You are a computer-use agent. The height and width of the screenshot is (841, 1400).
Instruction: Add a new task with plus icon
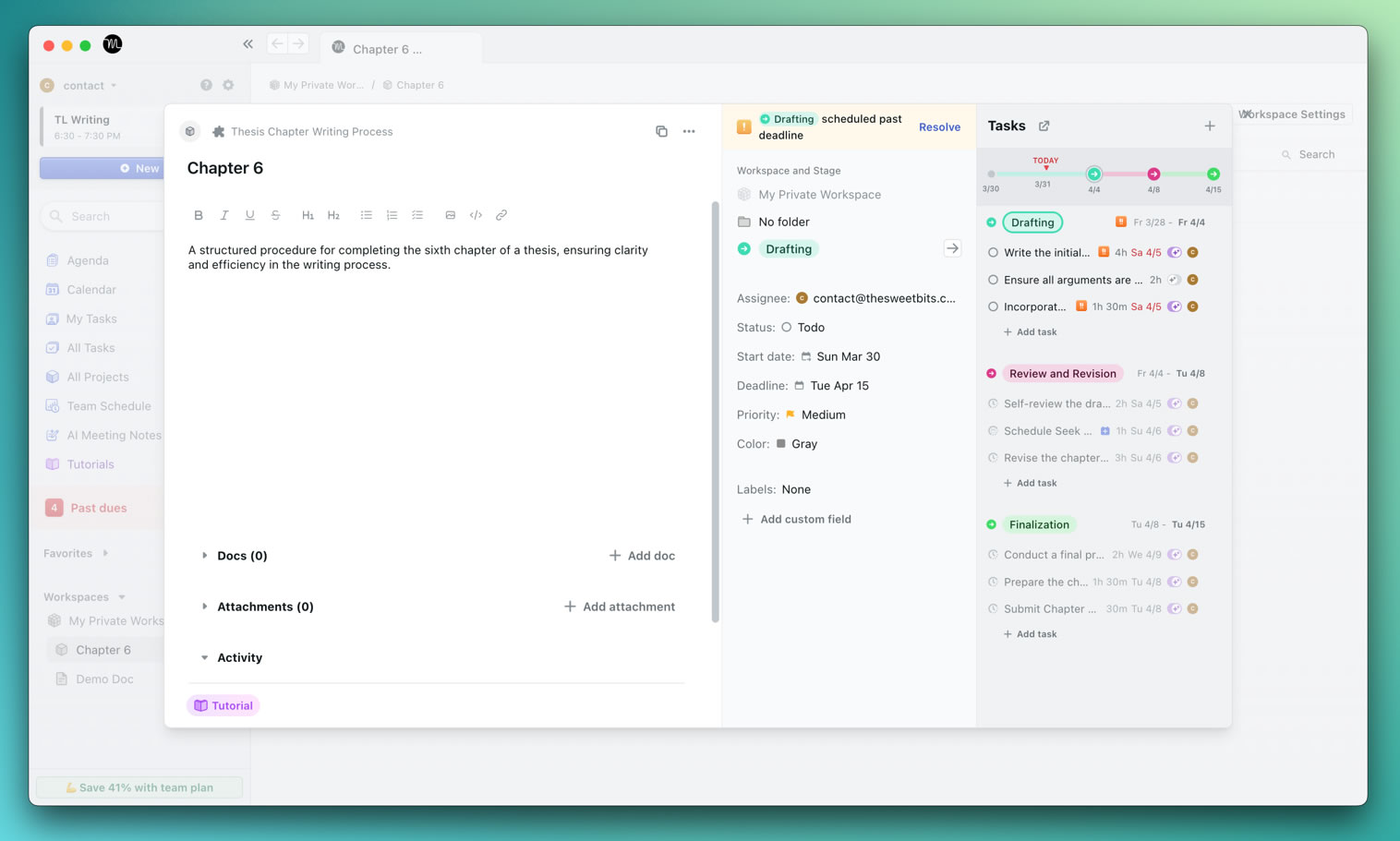[x=1209, y=126]
